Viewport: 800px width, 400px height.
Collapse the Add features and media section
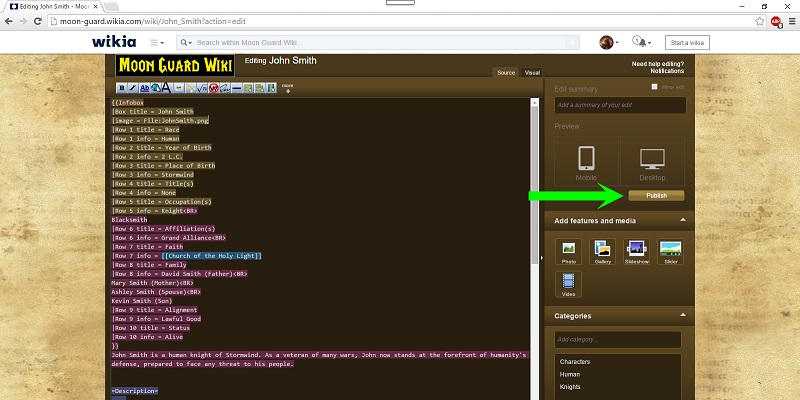click(x=683, y=220)
